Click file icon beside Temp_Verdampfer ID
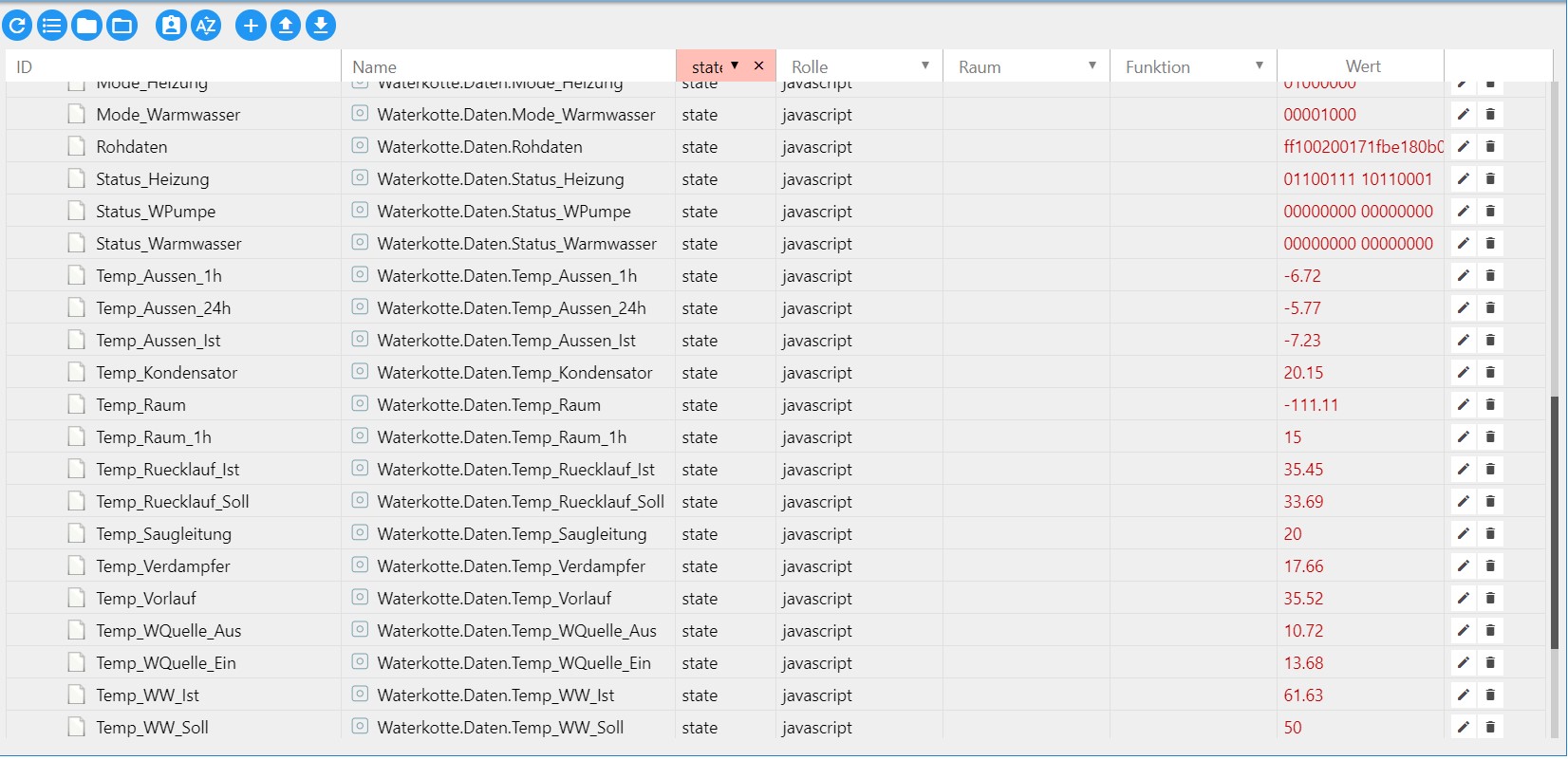 (77, 566)
